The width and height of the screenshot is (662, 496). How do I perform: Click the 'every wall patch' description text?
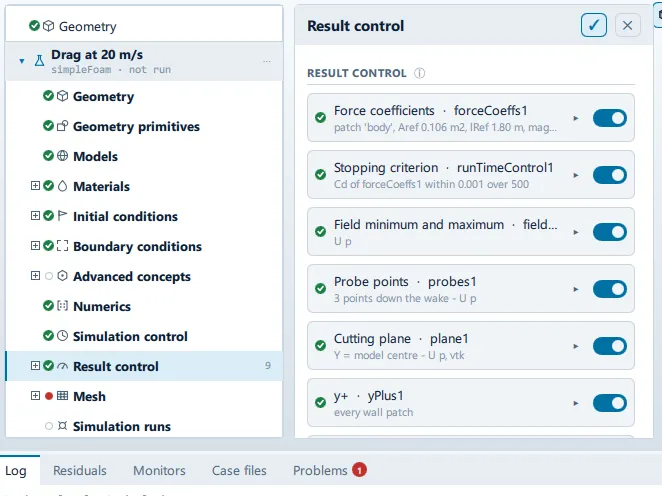[x=373, y=412]
